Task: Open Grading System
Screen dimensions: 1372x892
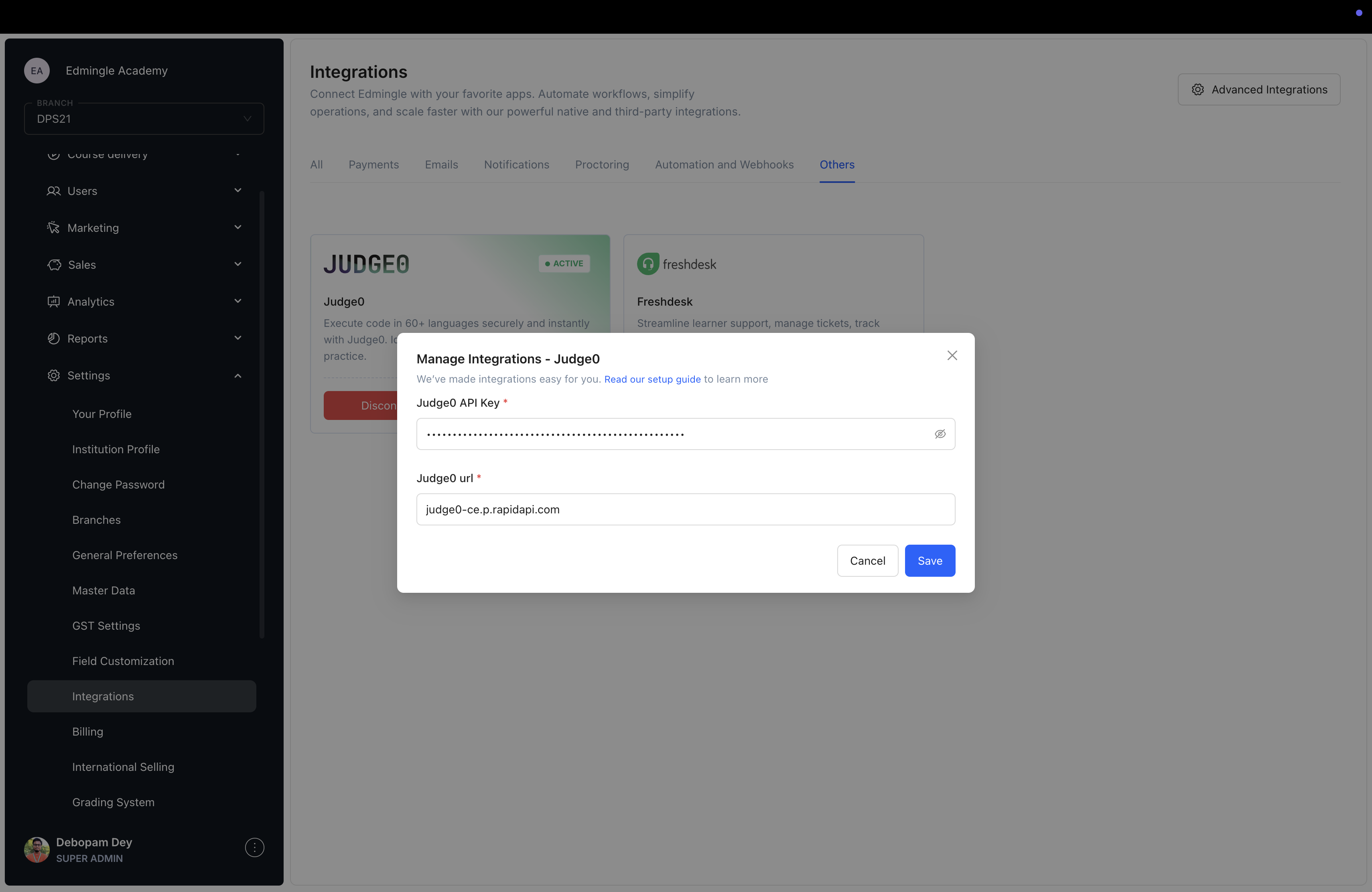Action: (x=113, y=802)
